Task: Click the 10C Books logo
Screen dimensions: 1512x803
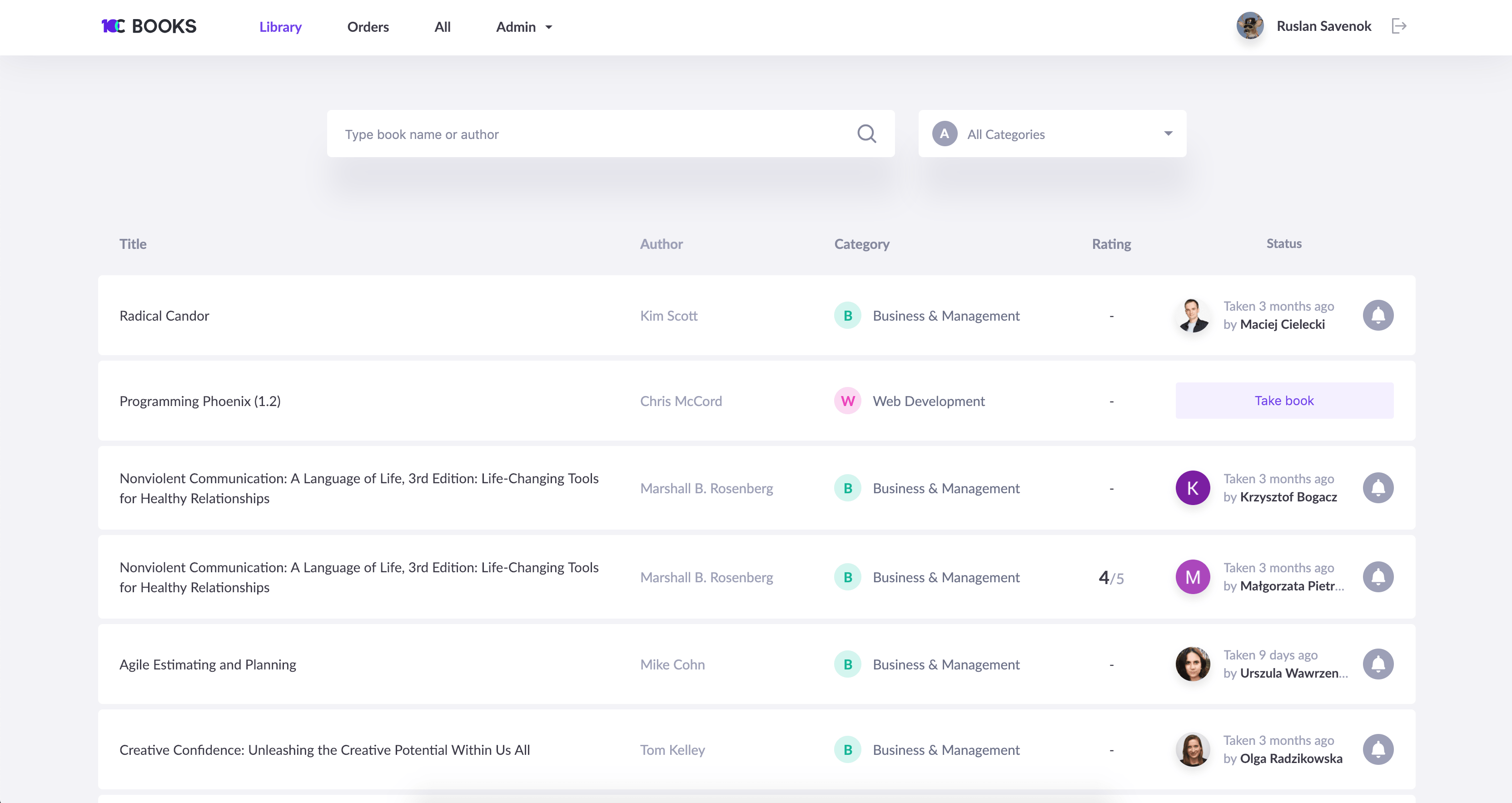Action: [x=149, y=26]
